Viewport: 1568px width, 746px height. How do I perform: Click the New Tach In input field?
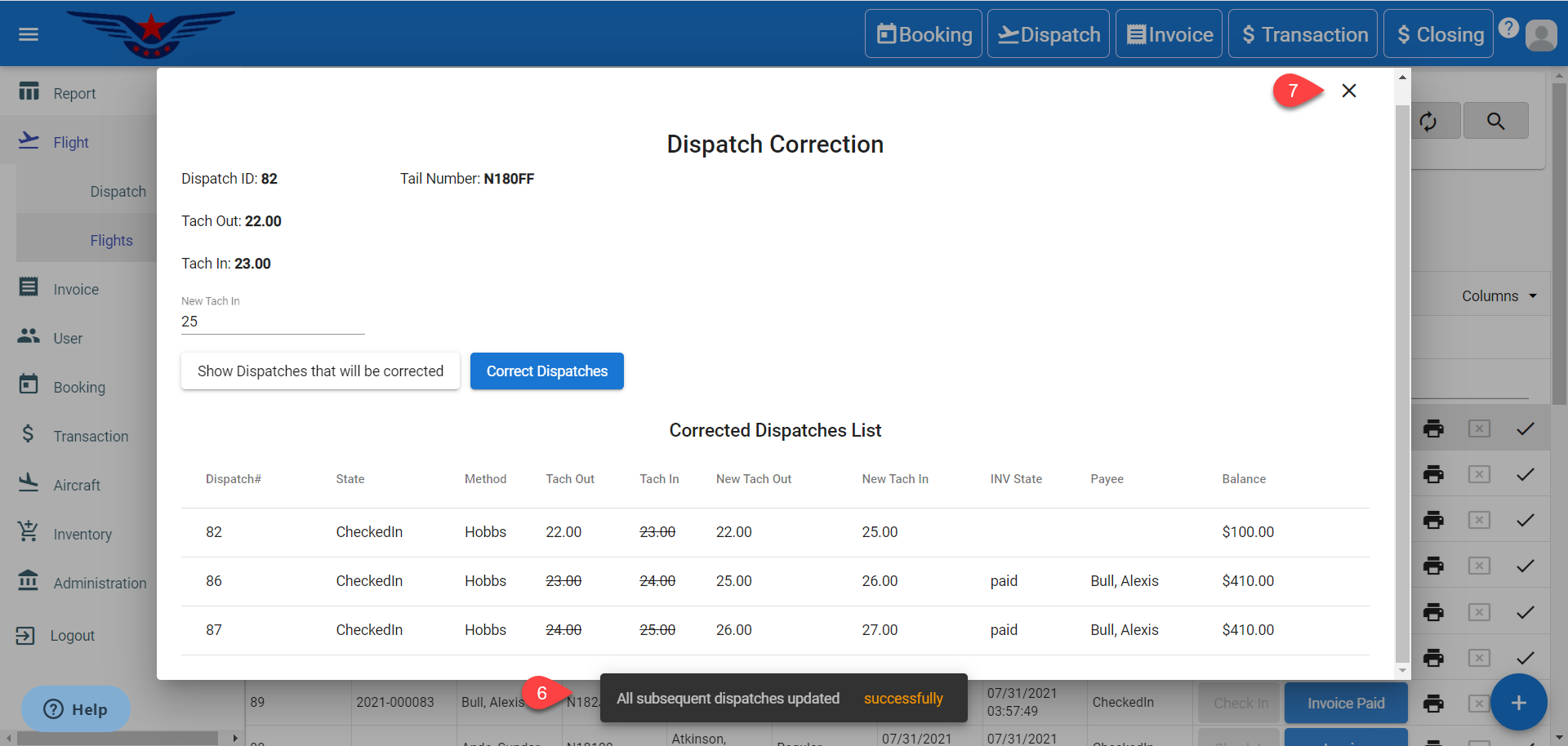[x=272, y=322]
